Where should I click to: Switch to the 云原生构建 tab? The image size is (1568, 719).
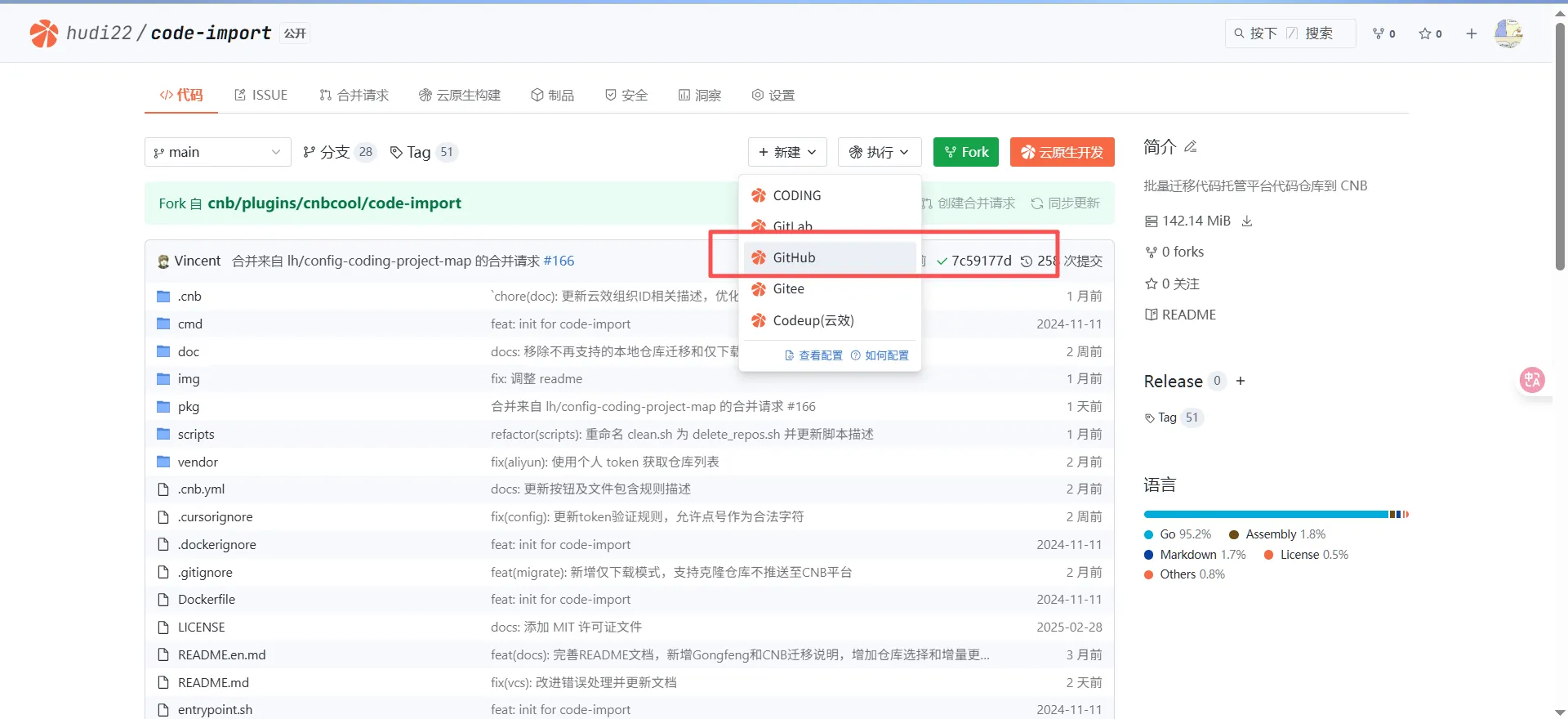click(x=460, y=96)
